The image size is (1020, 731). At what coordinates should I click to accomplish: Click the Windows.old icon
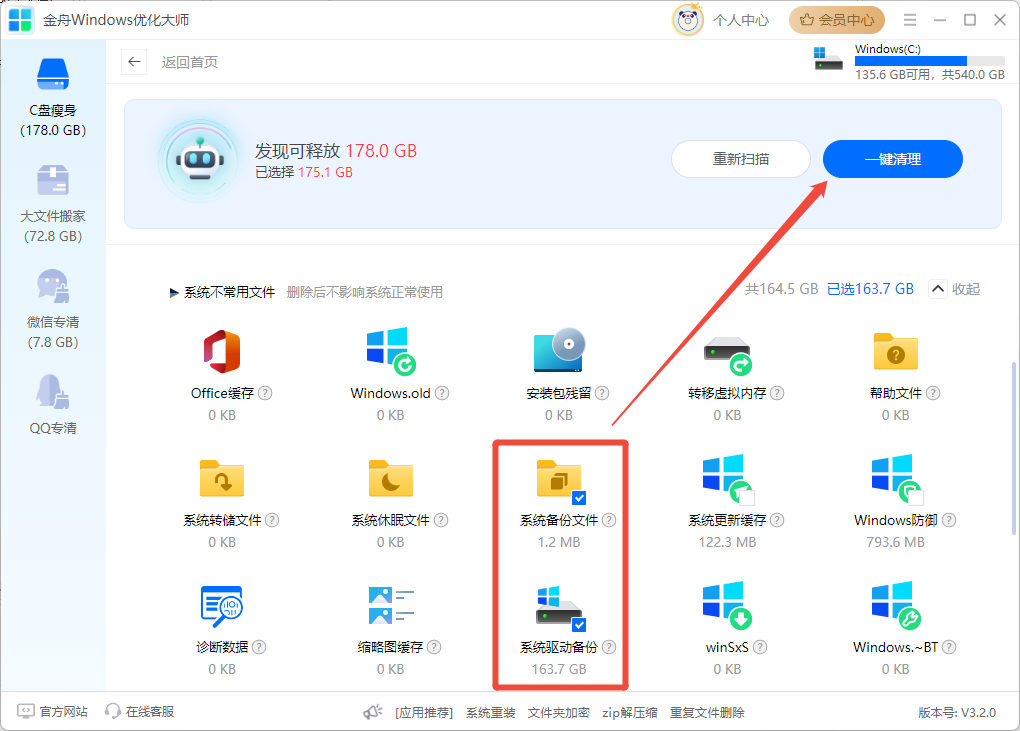click(x=390, y=351)
